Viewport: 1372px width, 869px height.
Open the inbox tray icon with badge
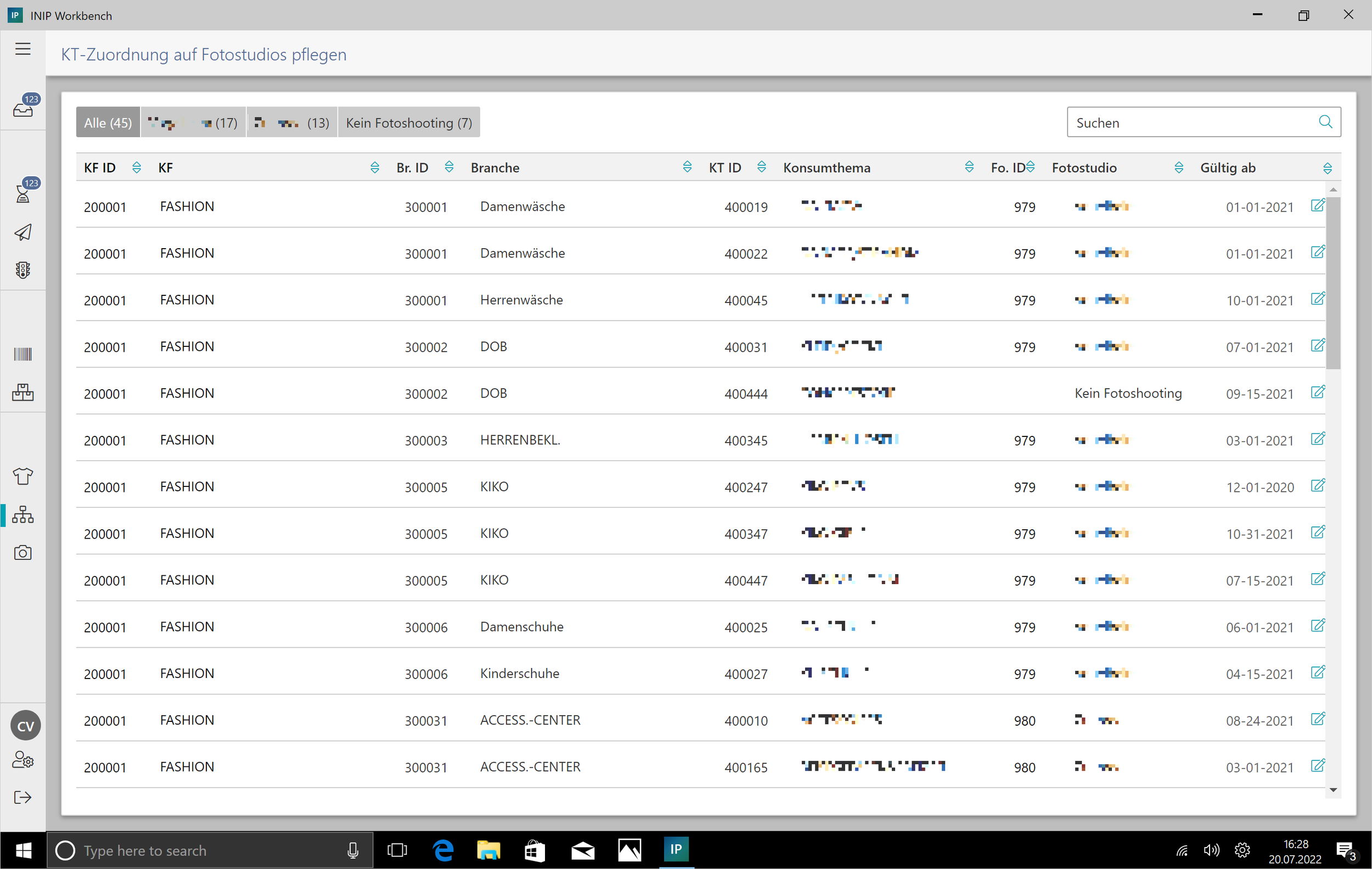click(23, 108)
